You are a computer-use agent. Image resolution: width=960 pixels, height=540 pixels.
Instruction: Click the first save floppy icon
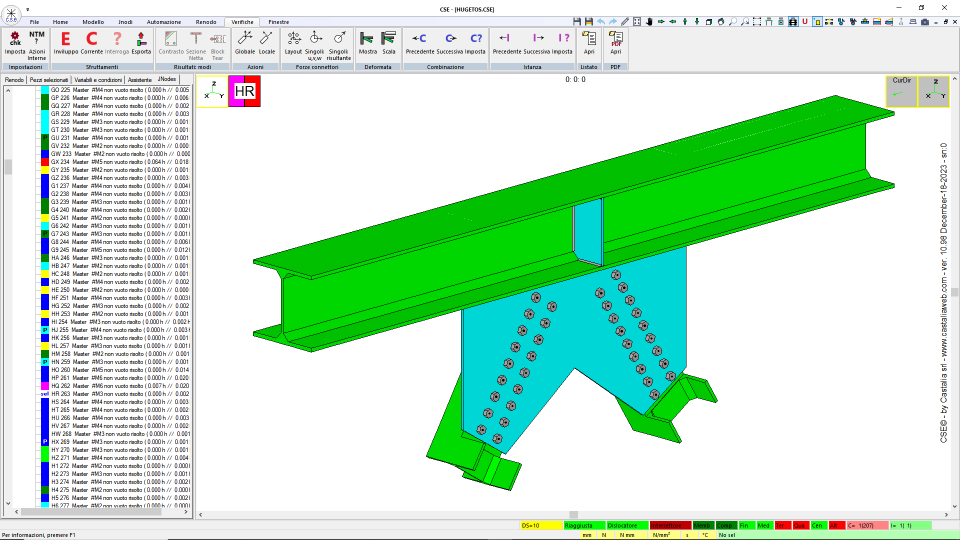577,21
